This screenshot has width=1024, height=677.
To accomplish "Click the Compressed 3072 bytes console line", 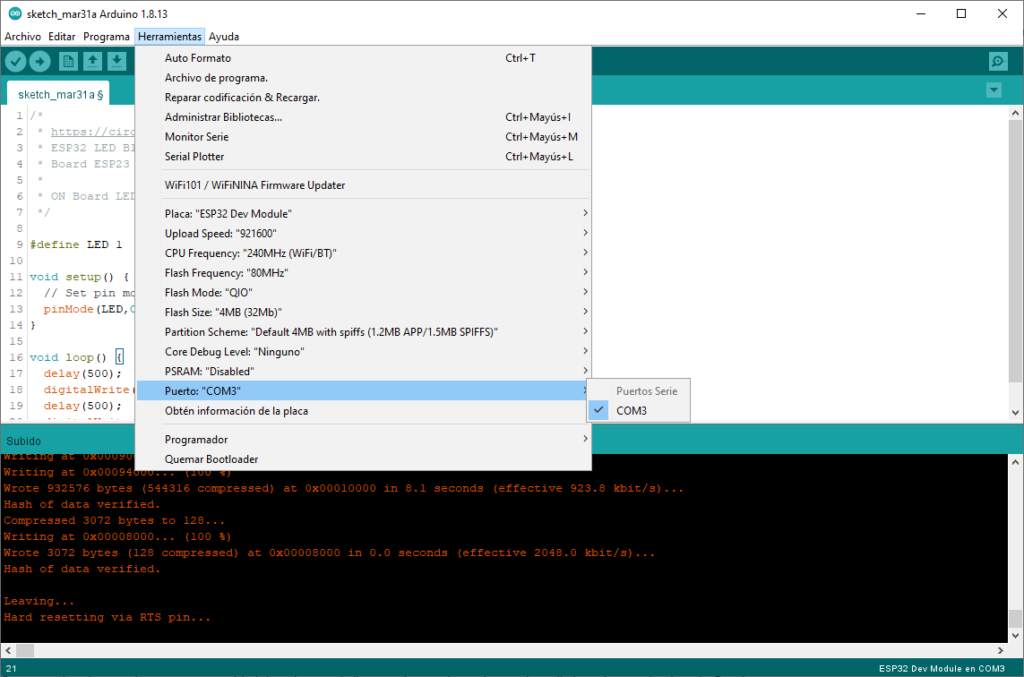I will pyautogui.click(x=114, y=520).
